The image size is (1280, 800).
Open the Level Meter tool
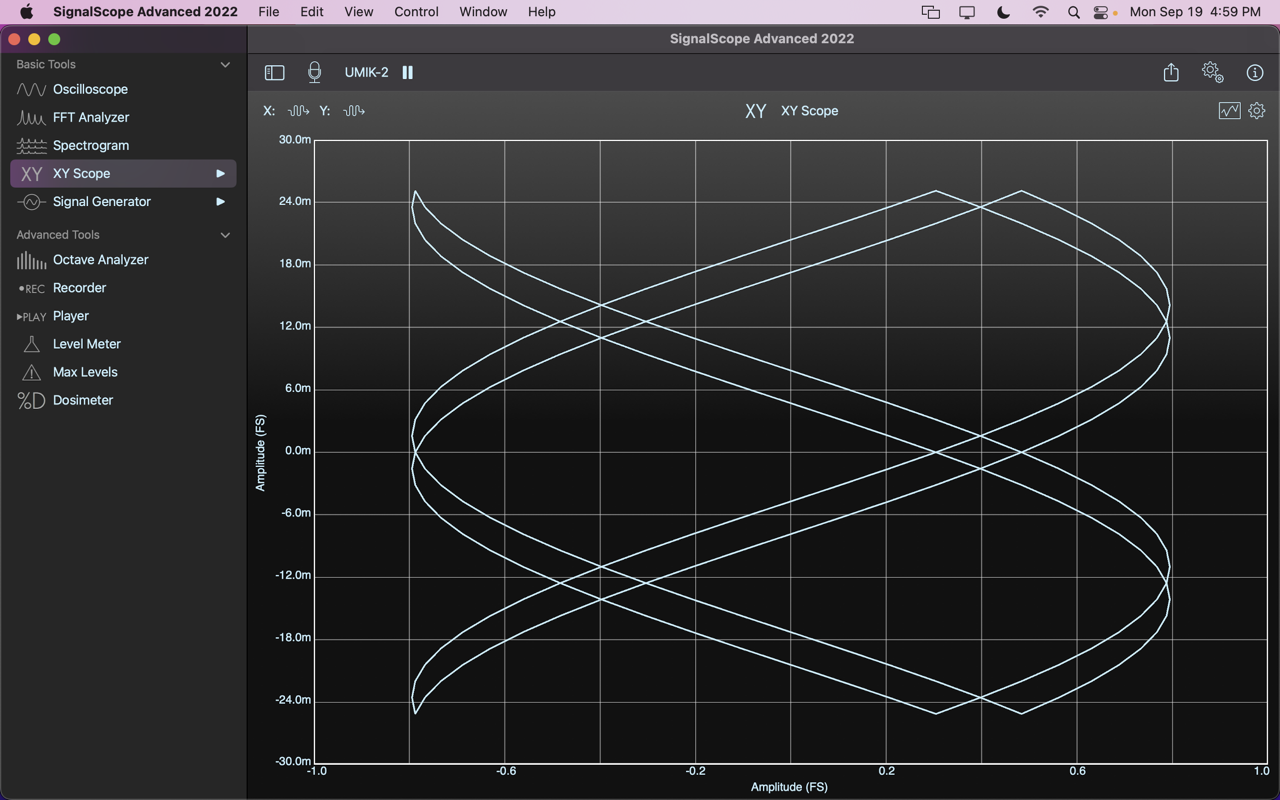[x=123, y=343]
